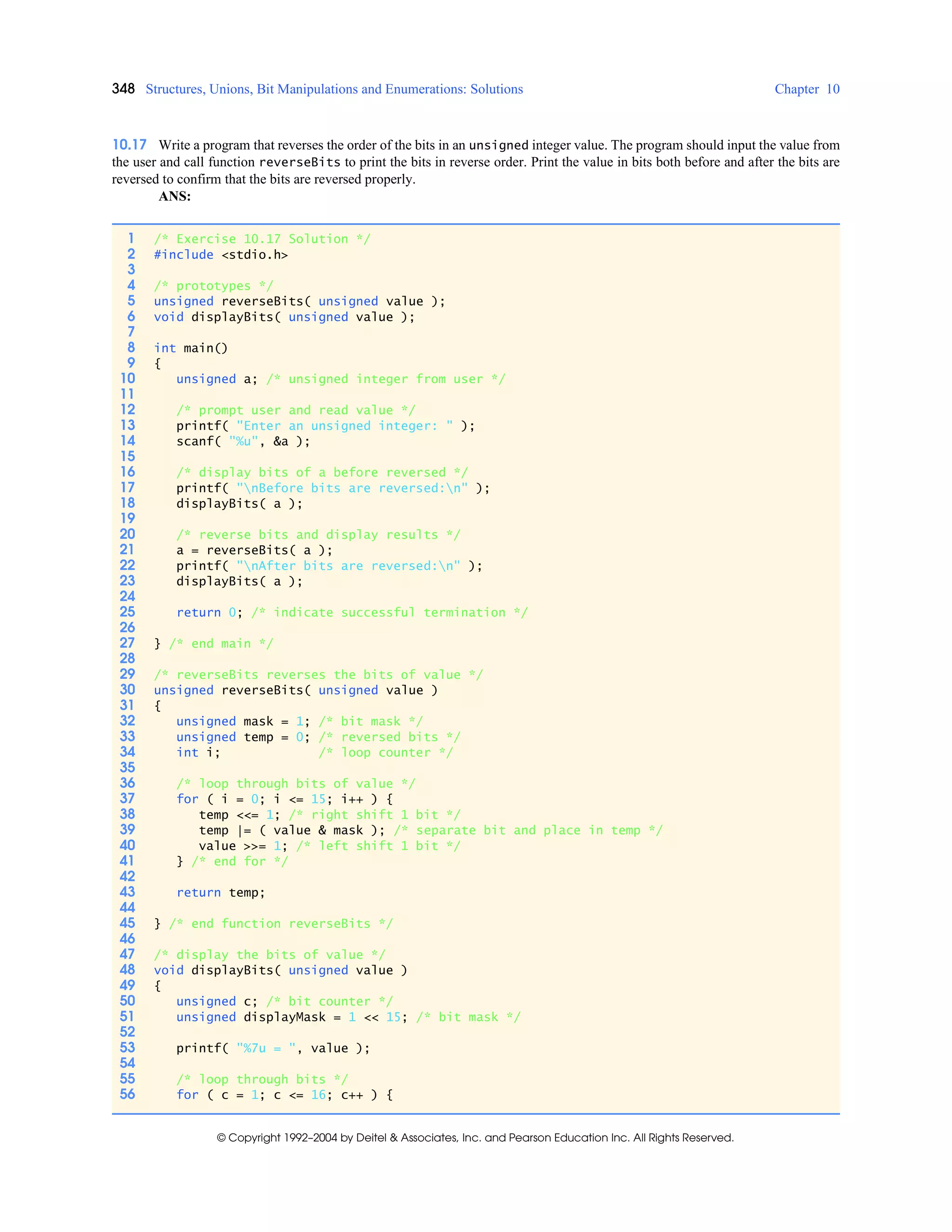Click comment 'prompt user and read value'
Image resolution: width=952 pixels, height=1232 pixels.
coord(296,410)
